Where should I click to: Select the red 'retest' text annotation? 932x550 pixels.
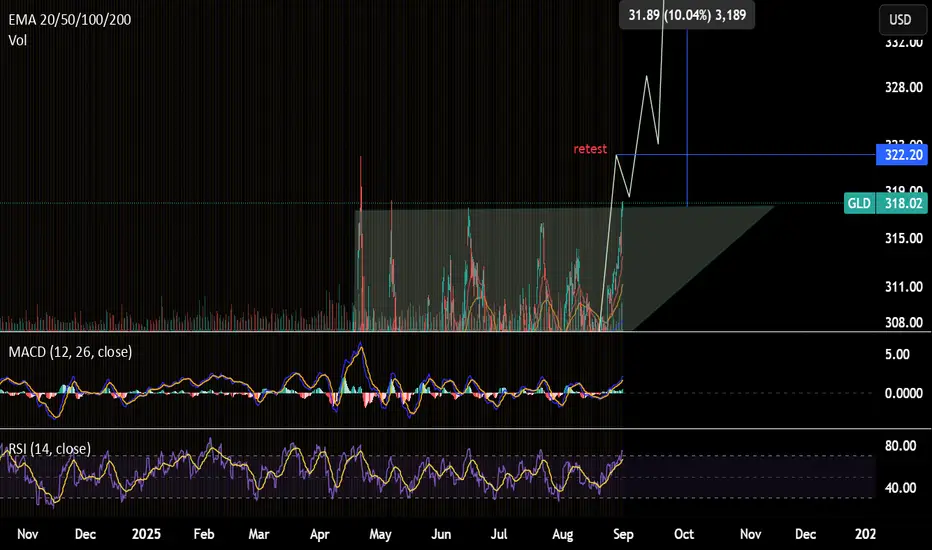coord(590,149)
